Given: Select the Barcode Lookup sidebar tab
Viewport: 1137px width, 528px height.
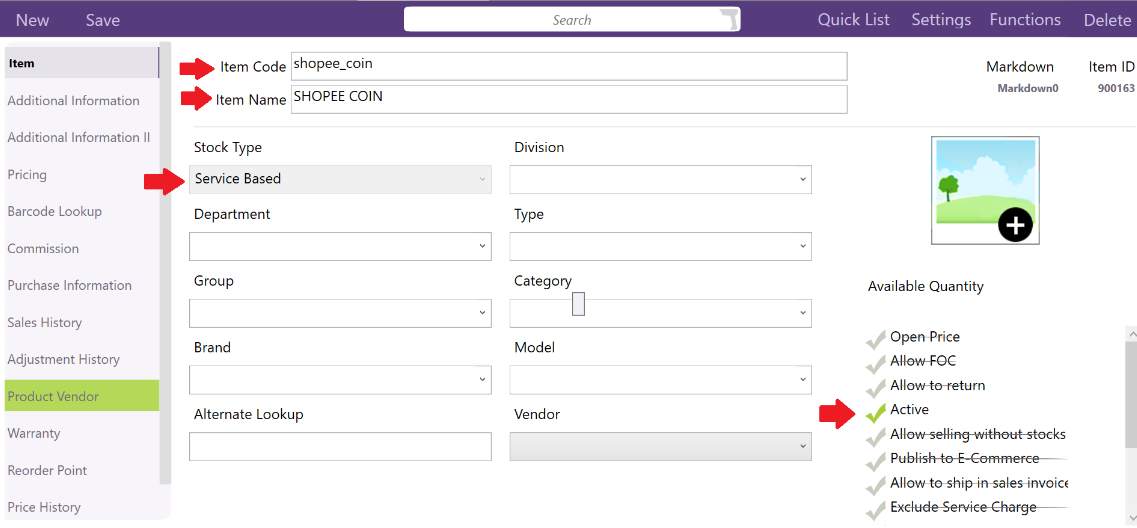Looking at the screenshot, I should [x=54, y=212].
